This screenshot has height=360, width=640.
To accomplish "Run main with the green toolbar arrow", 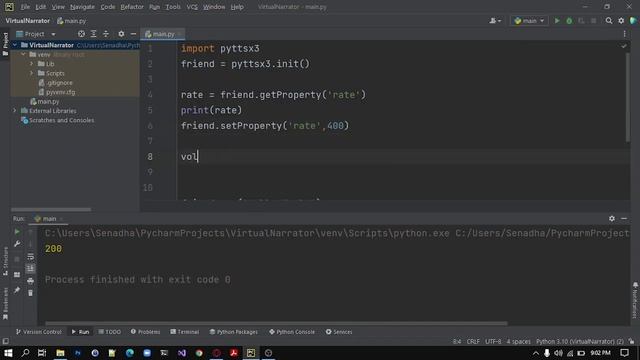I will pos(557,20).
